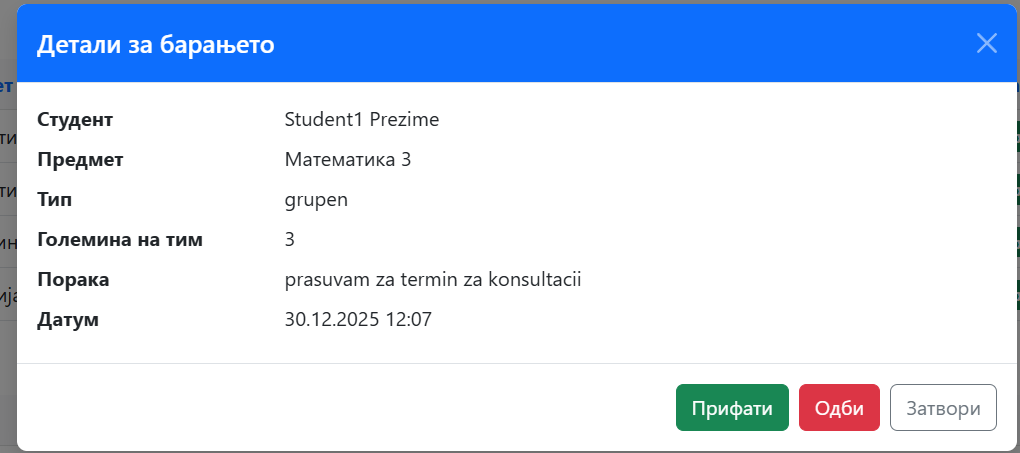Select the date value '30.12.2025 12:07'
The height and width of the screenshot is (453, 1020).
pos(358,320)
